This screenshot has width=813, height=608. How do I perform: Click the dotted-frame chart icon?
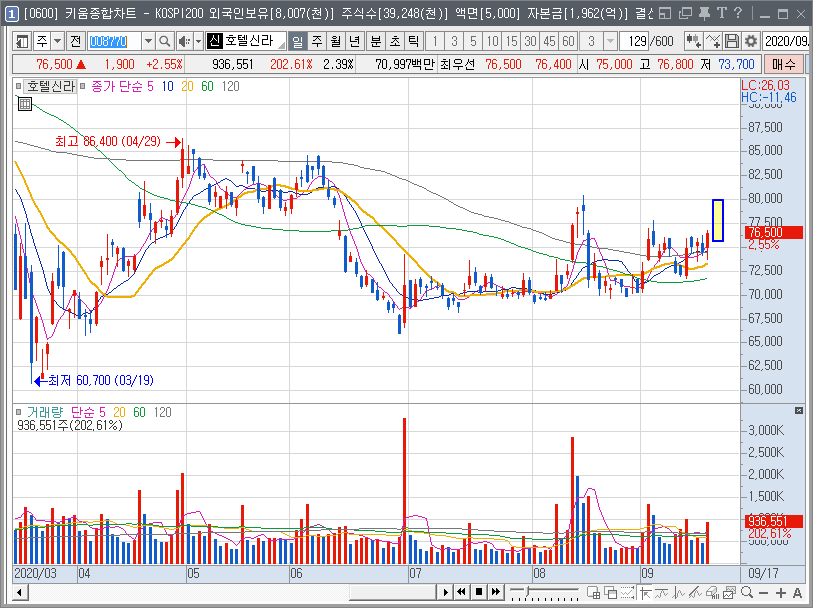point(627,592)
